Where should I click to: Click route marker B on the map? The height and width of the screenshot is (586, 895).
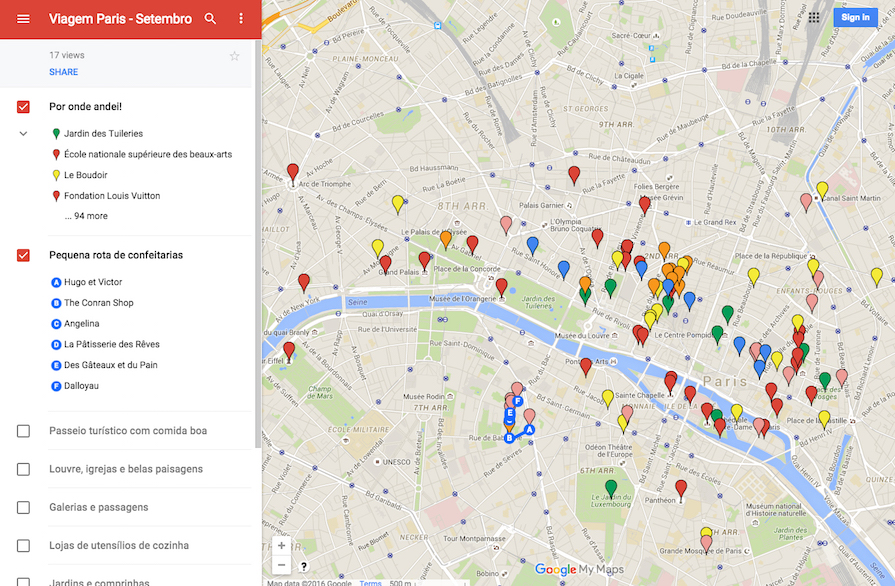(509, 438)
